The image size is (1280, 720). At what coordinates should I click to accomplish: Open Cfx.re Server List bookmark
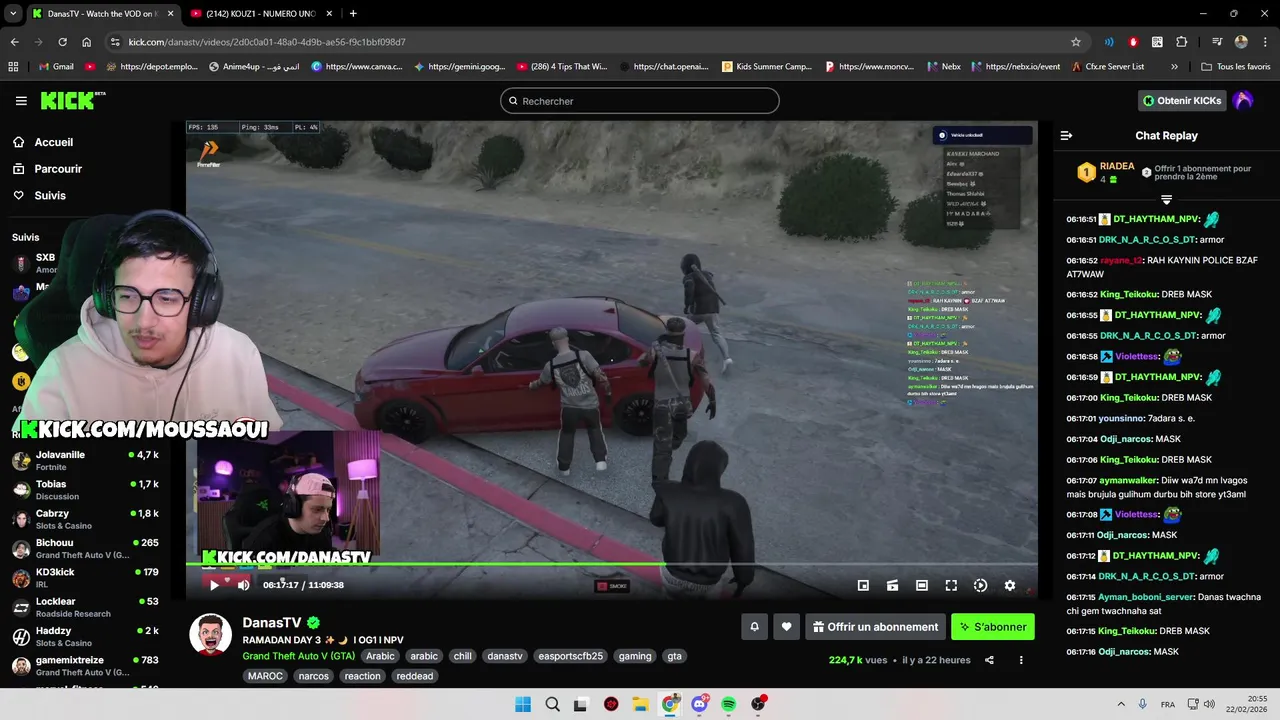(x=1107, y=67)
